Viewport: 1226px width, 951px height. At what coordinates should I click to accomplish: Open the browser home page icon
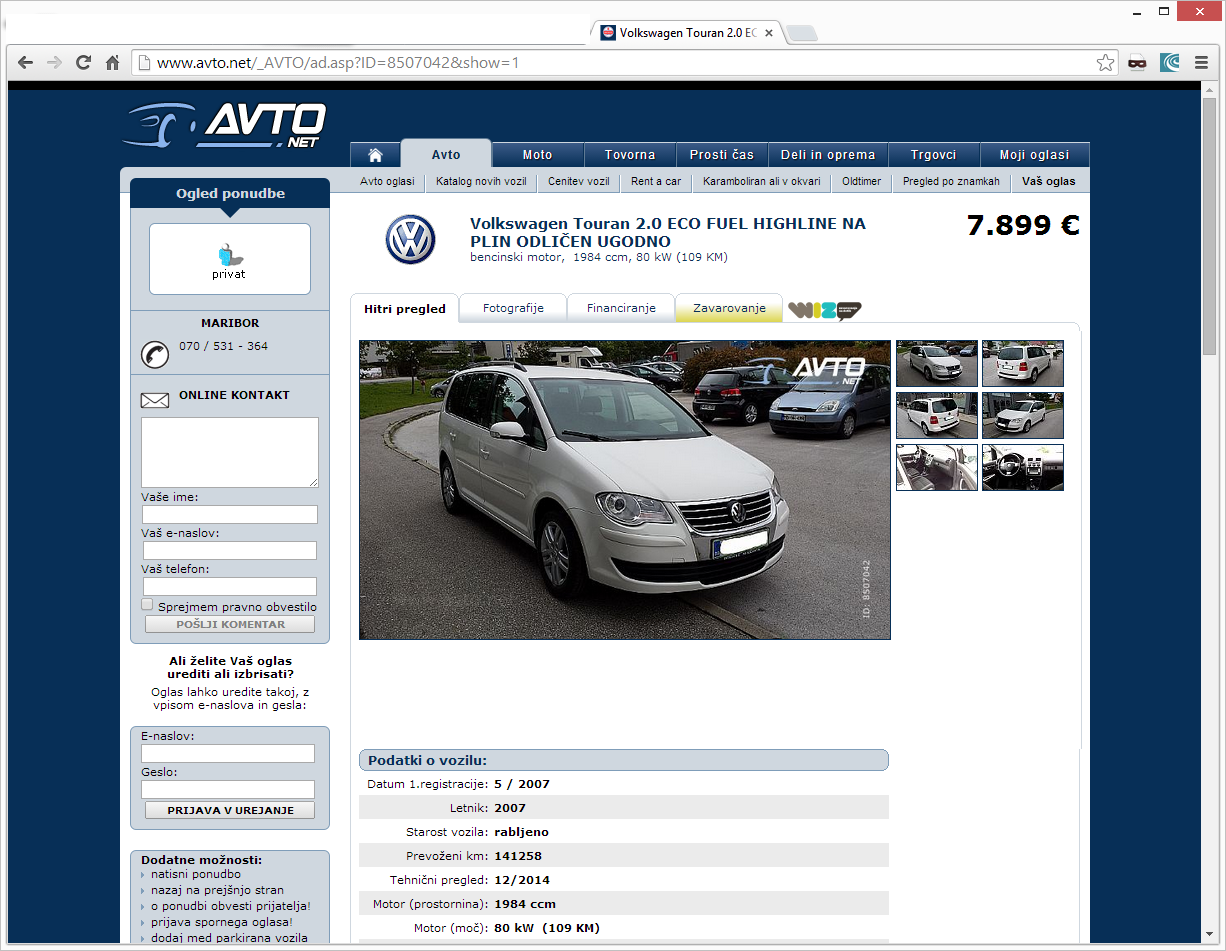coord(113,63)
